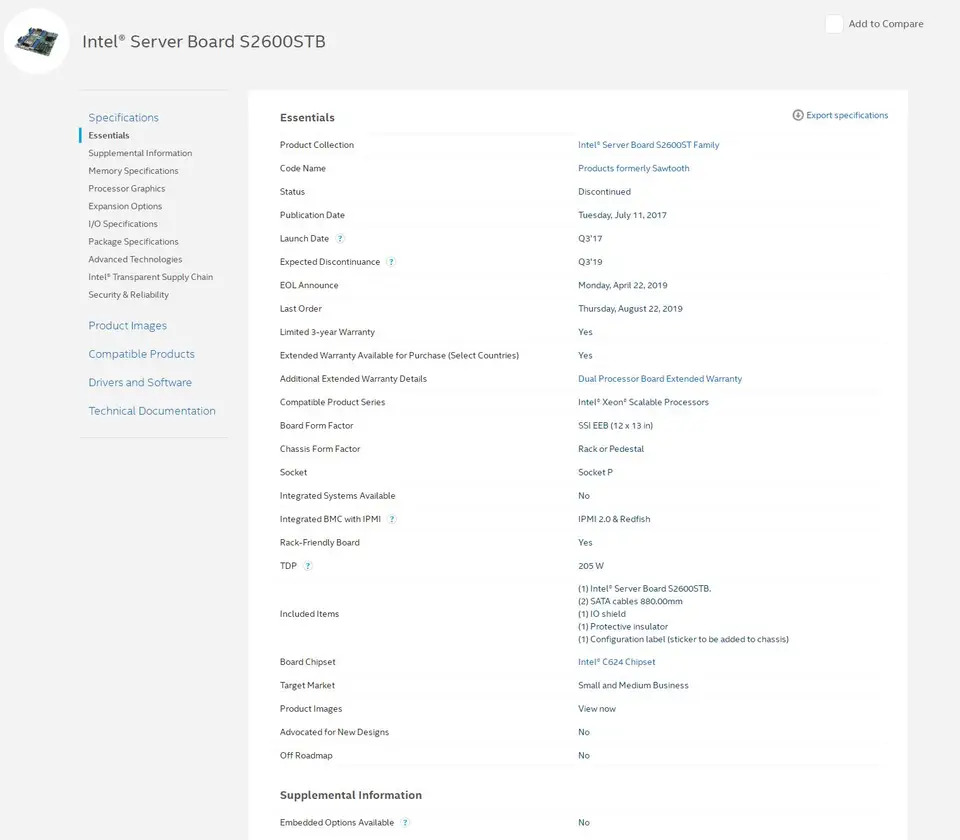Viewport: 960px width, 840px height.
Task: Click View now for Product Images
Action: pos(597,709)
